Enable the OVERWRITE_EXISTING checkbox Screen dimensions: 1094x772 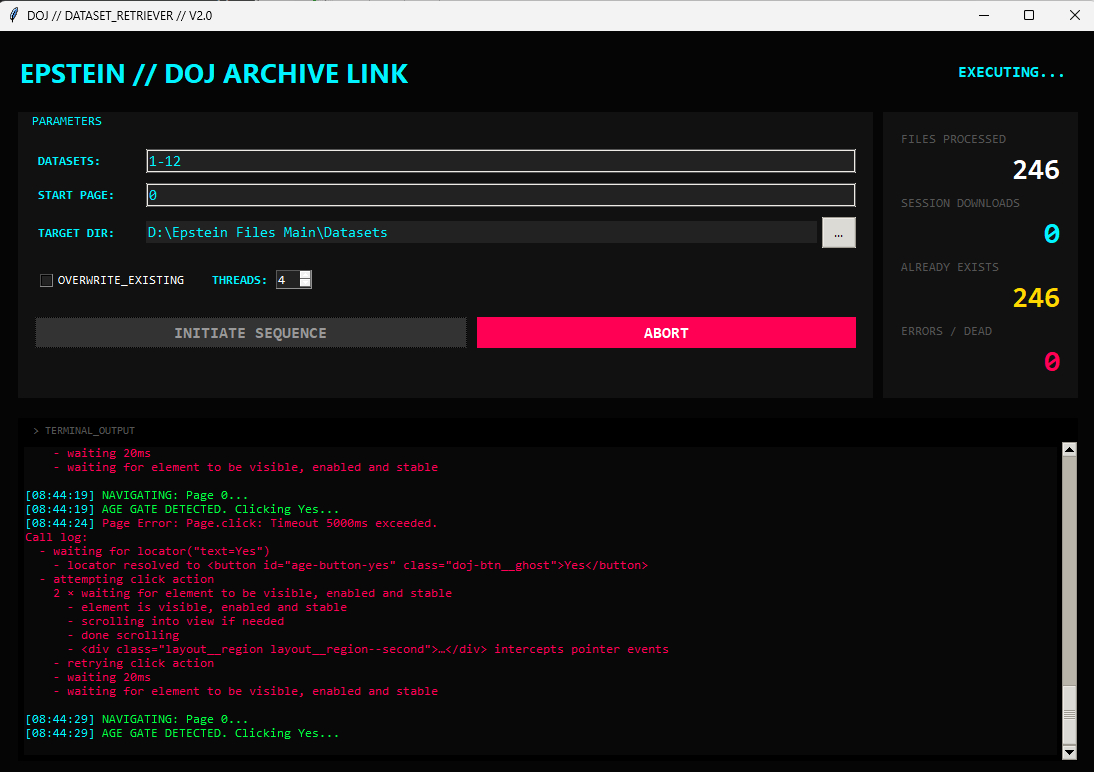(46, 281)
